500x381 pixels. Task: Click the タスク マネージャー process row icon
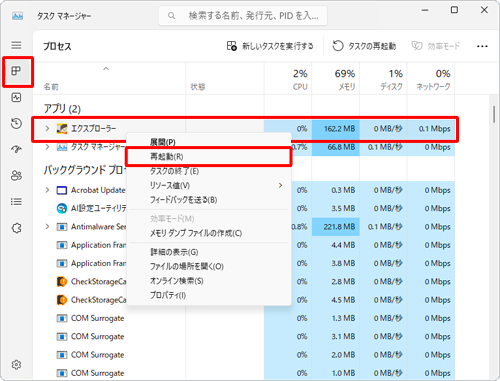(62, 147)
